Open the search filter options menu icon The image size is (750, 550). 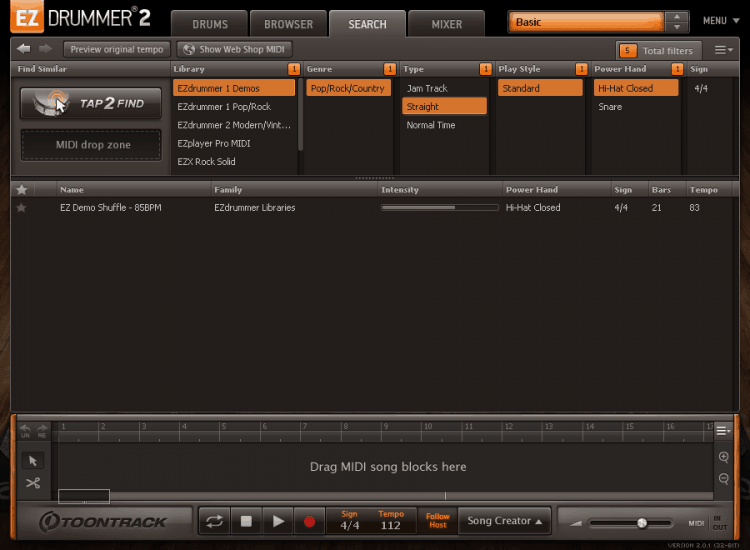[723, 50]
